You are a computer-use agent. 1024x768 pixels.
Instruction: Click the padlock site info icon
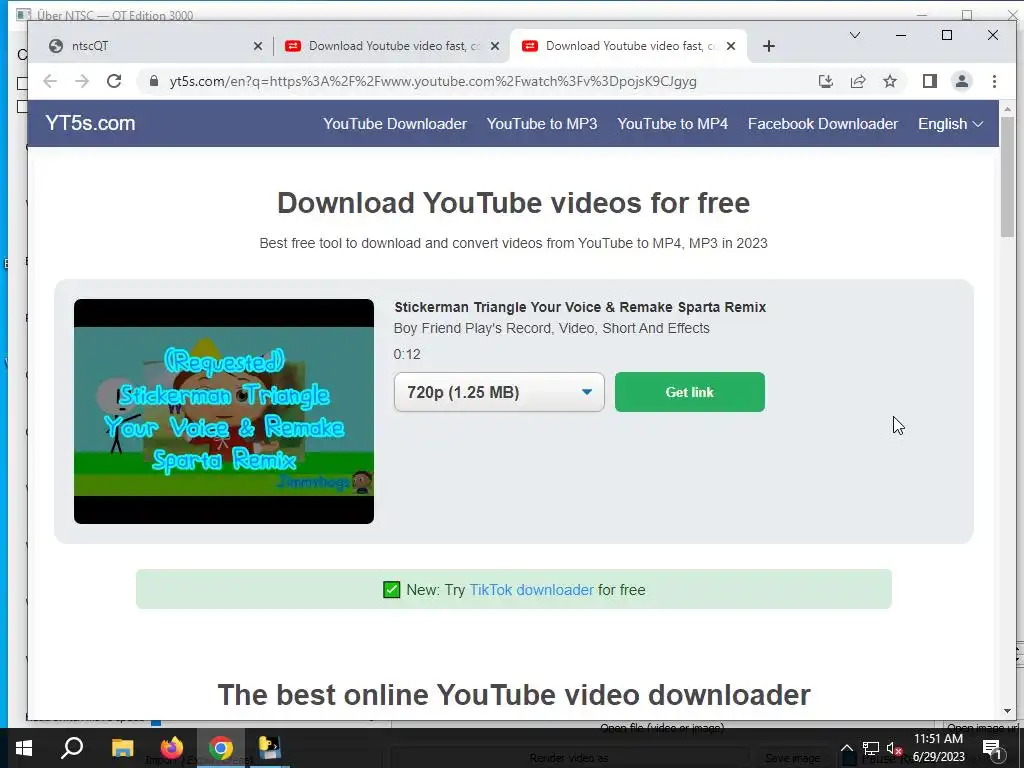point(154,81)
